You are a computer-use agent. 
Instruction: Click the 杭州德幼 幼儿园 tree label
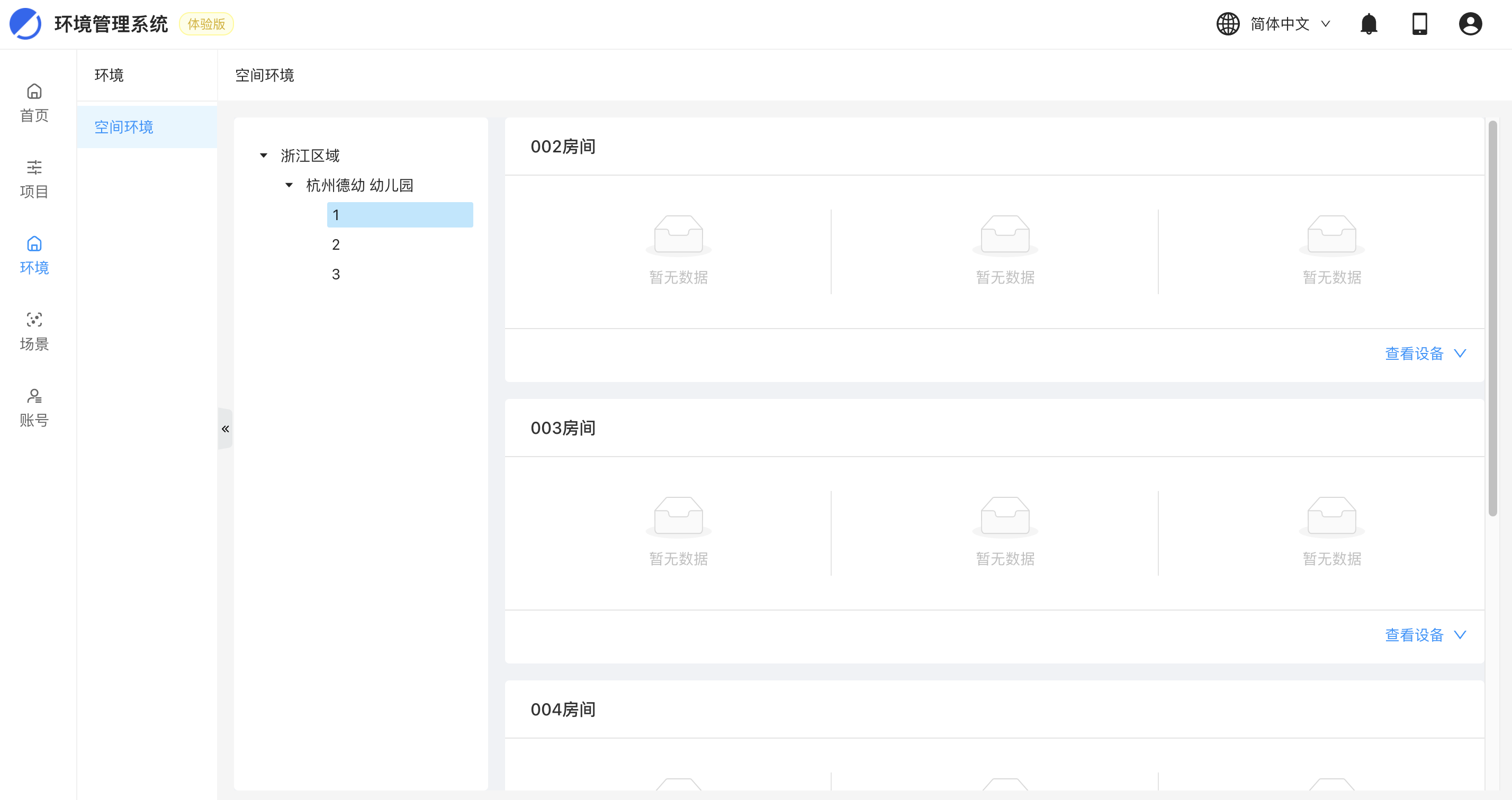[x=360, y=185]
